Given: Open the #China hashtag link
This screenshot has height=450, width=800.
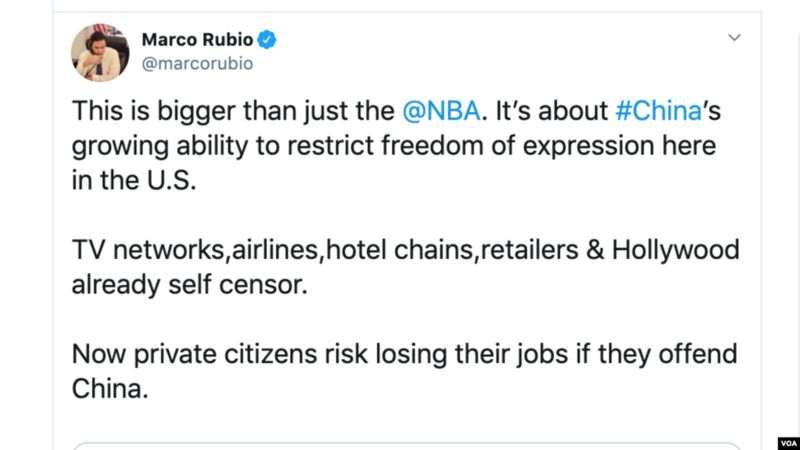Looking at the screenshot, I should click(x=659, y=111).
